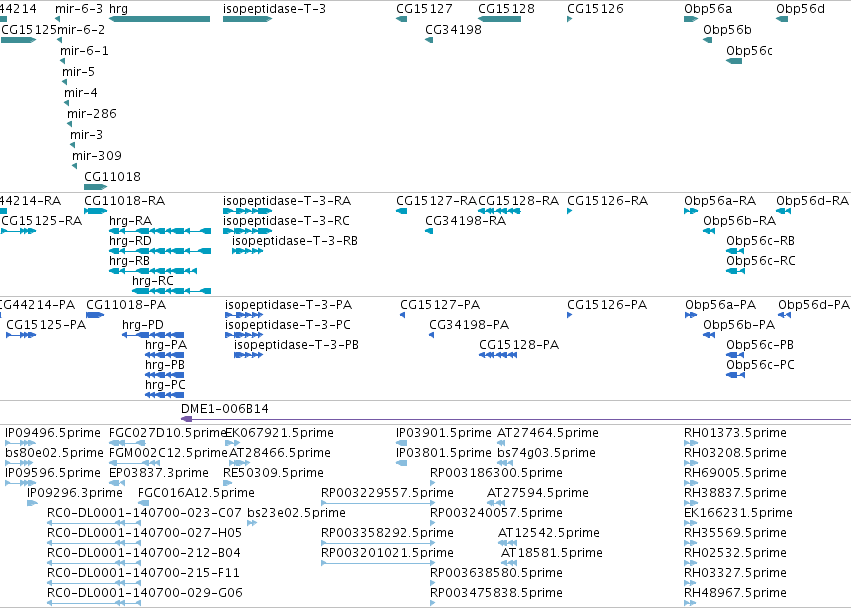
Task: Select the IP03901.5prime EST label
Action: [444, 433]
